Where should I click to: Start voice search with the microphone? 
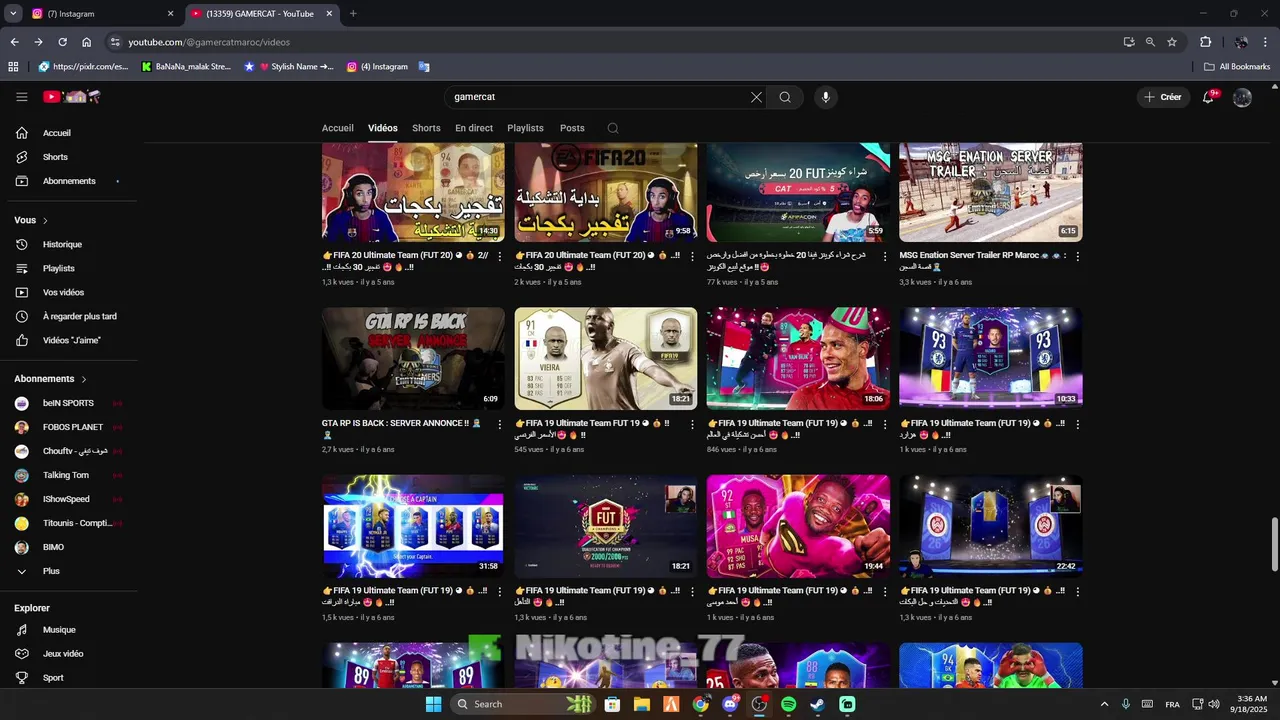[x=825, y=97]
